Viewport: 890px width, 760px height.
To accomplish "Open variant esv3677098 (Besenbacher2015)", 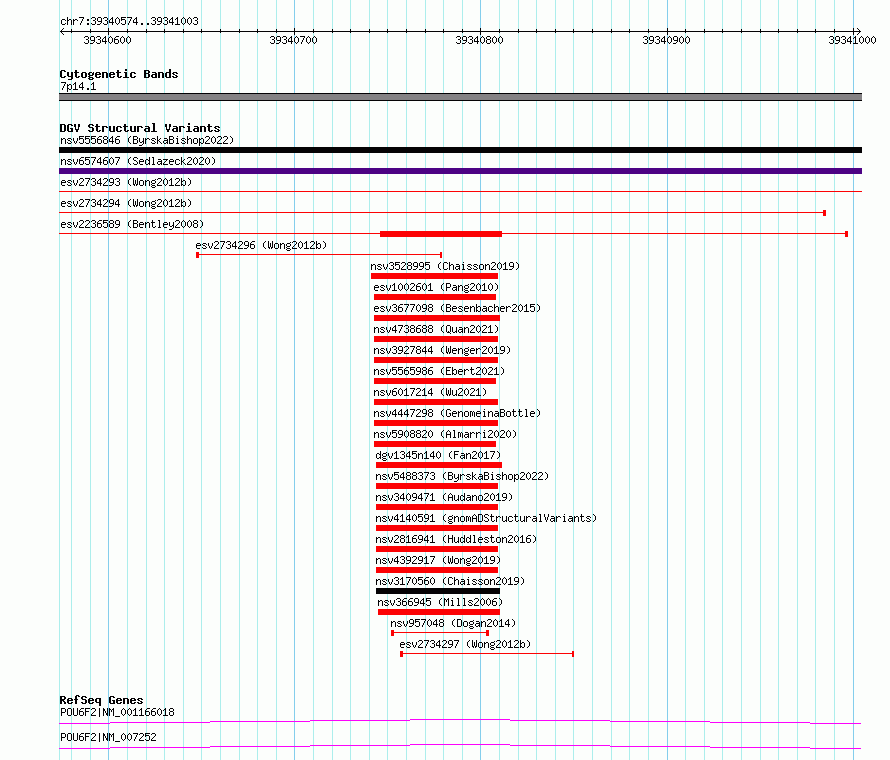I will tap(457, 308).
